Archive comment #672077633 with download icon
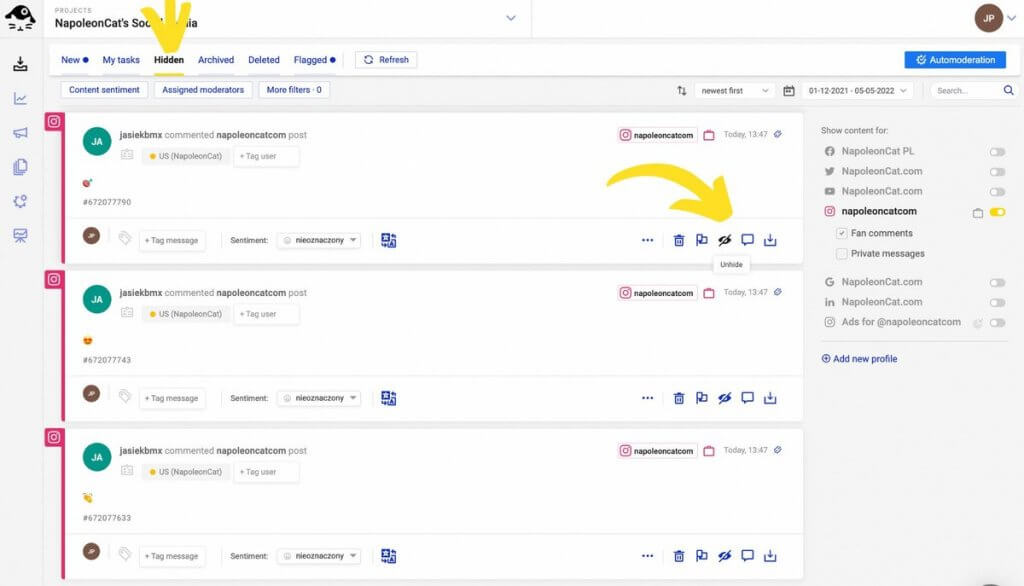The width and height of the screenshot is (1024, 586). click(770, 557)
